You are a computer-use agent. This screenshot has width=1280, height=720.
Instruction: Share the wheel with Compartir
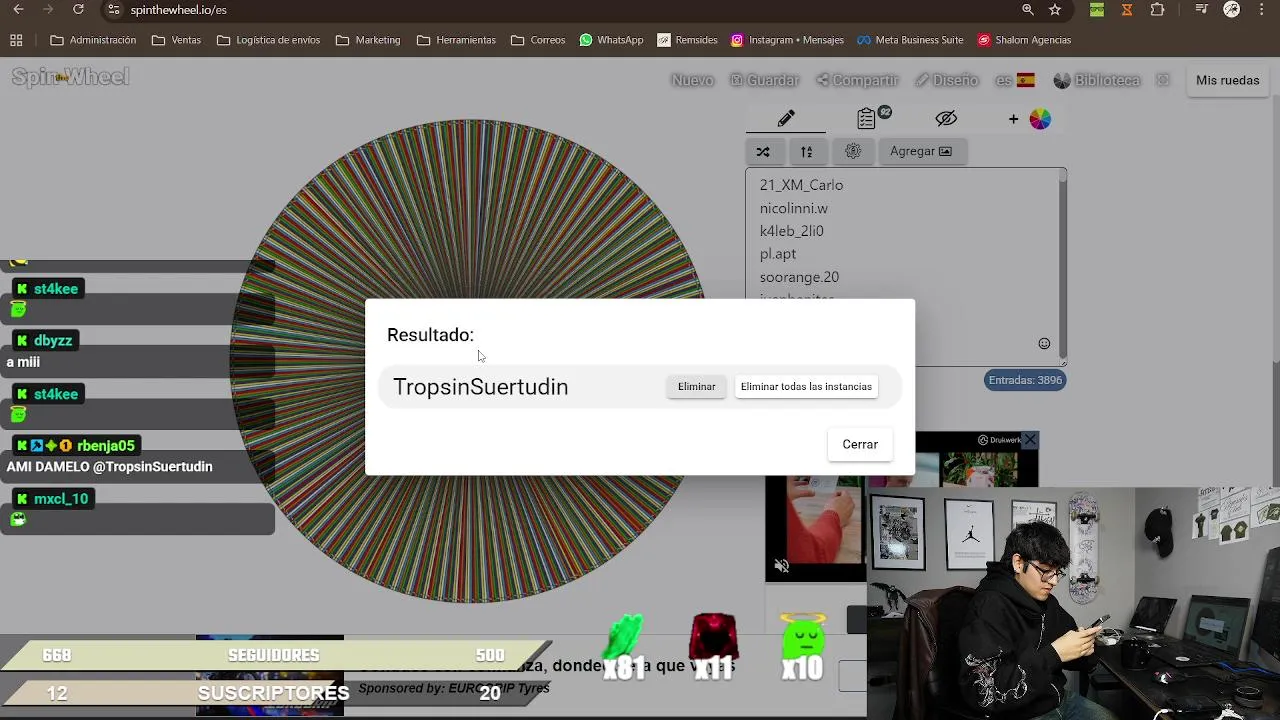(x=857, y=80)
